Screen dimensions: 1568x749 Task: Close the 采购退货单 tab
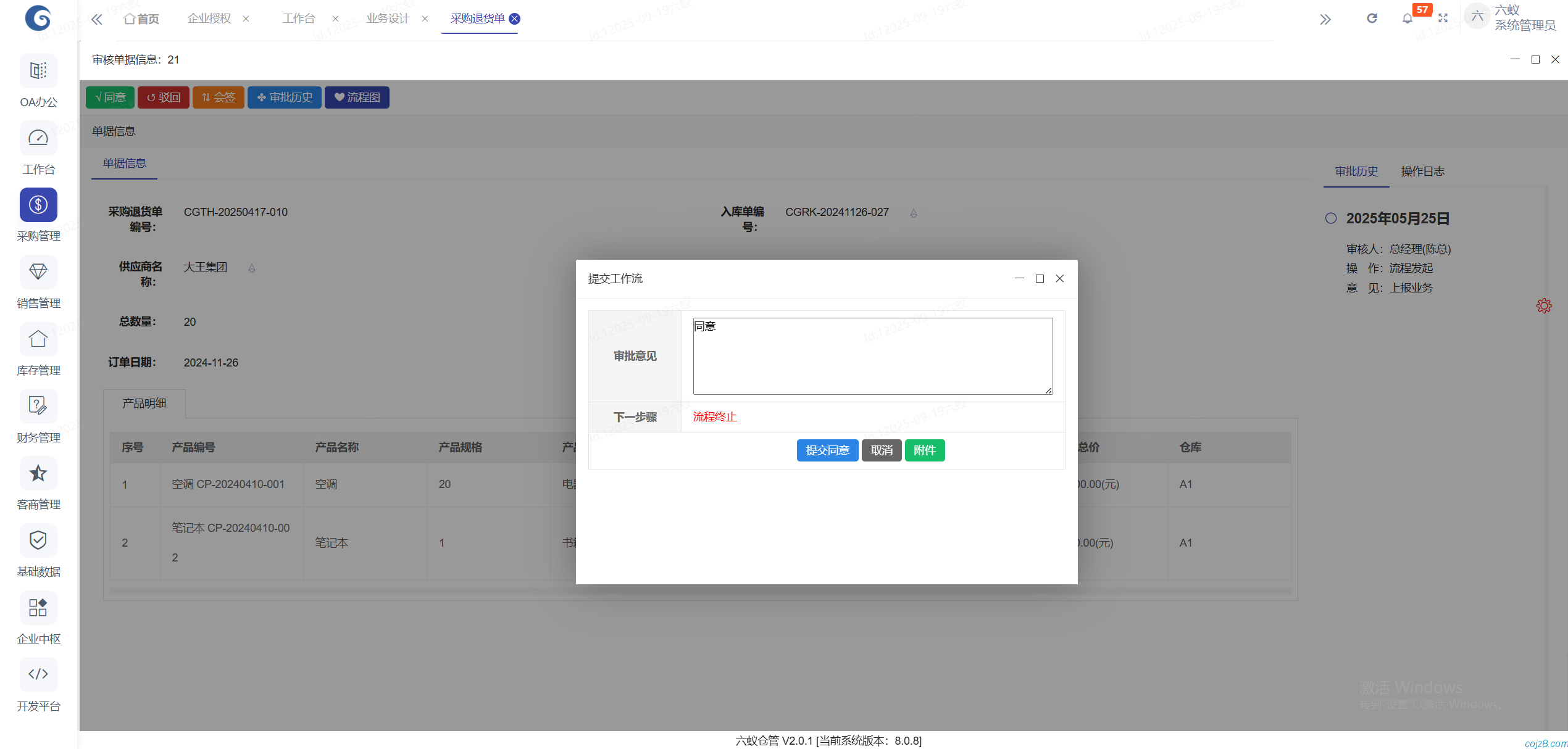click(514, 19)
